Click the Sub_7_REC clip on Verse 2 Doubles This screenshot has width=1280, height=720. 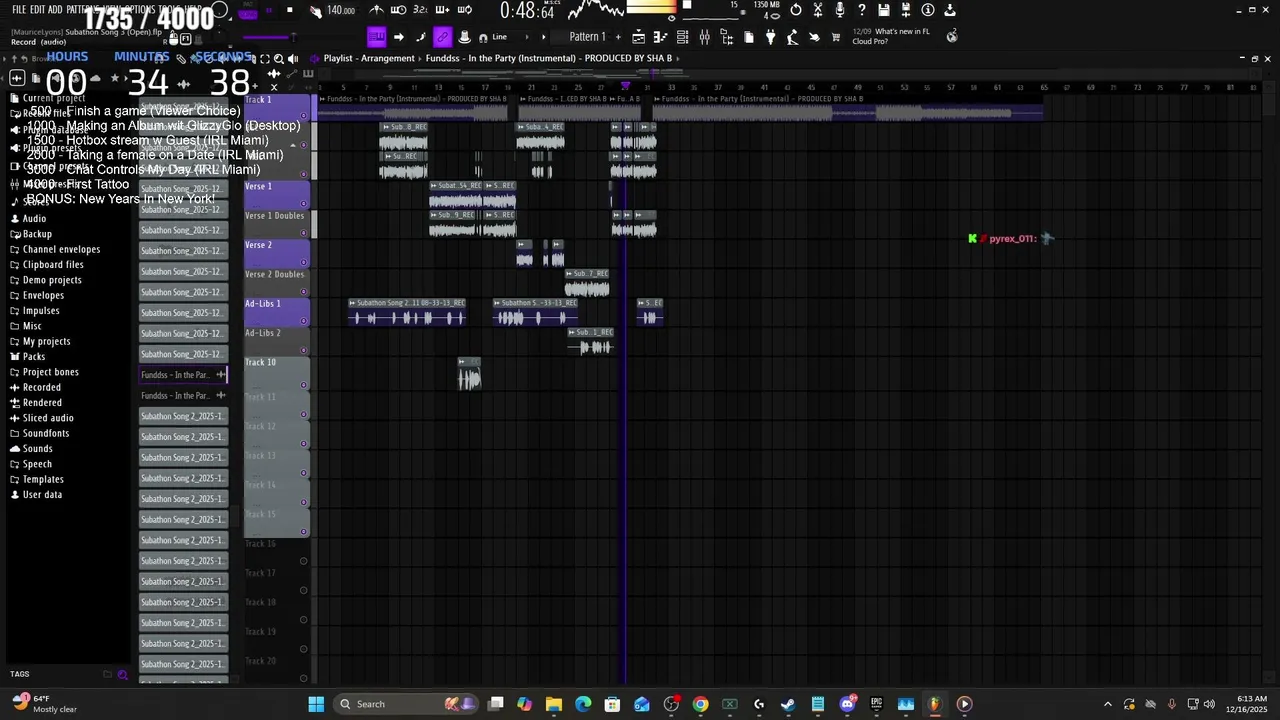[587, 283]
